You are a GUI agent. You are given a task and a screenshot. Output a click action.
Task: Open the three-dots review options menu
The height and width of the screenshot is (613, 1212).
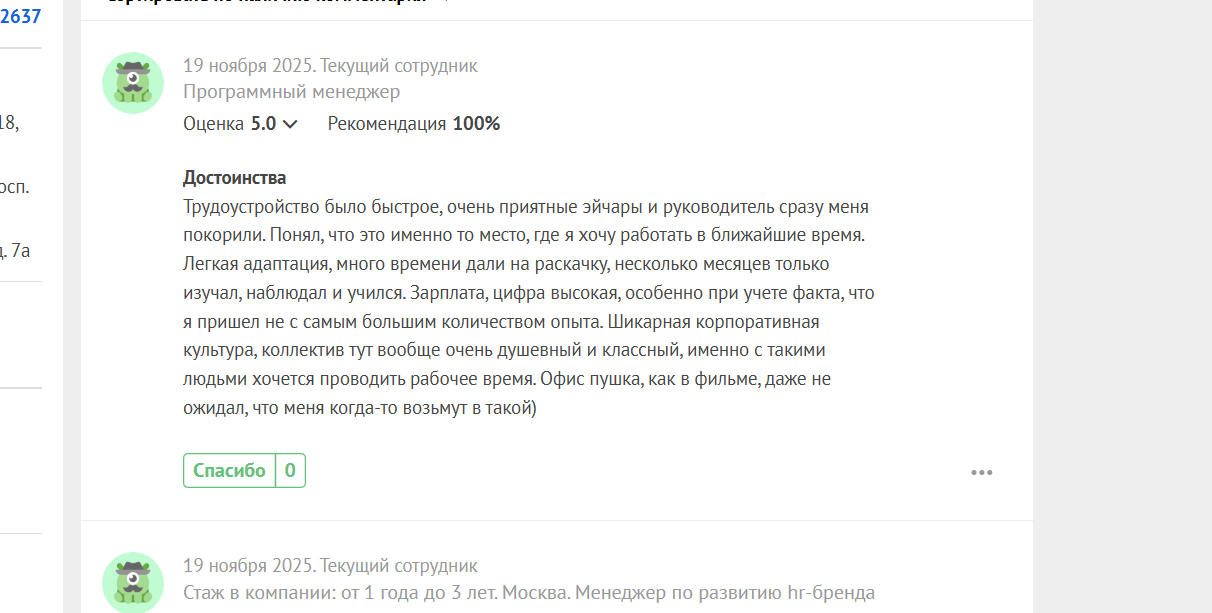[981, 472]
